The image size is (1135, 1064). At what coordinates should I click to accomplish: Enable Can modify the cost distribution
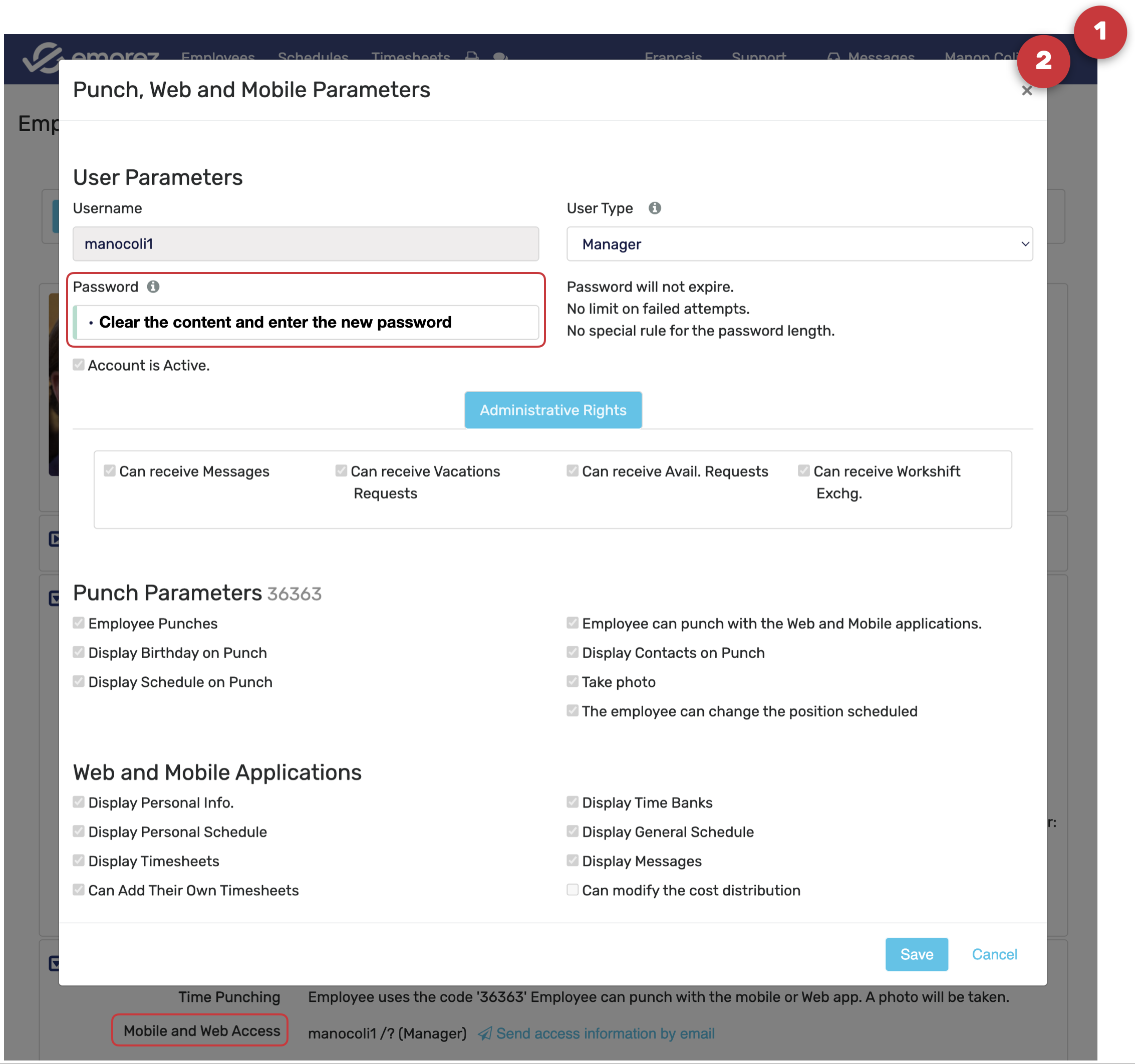click(x=572, y=889)
